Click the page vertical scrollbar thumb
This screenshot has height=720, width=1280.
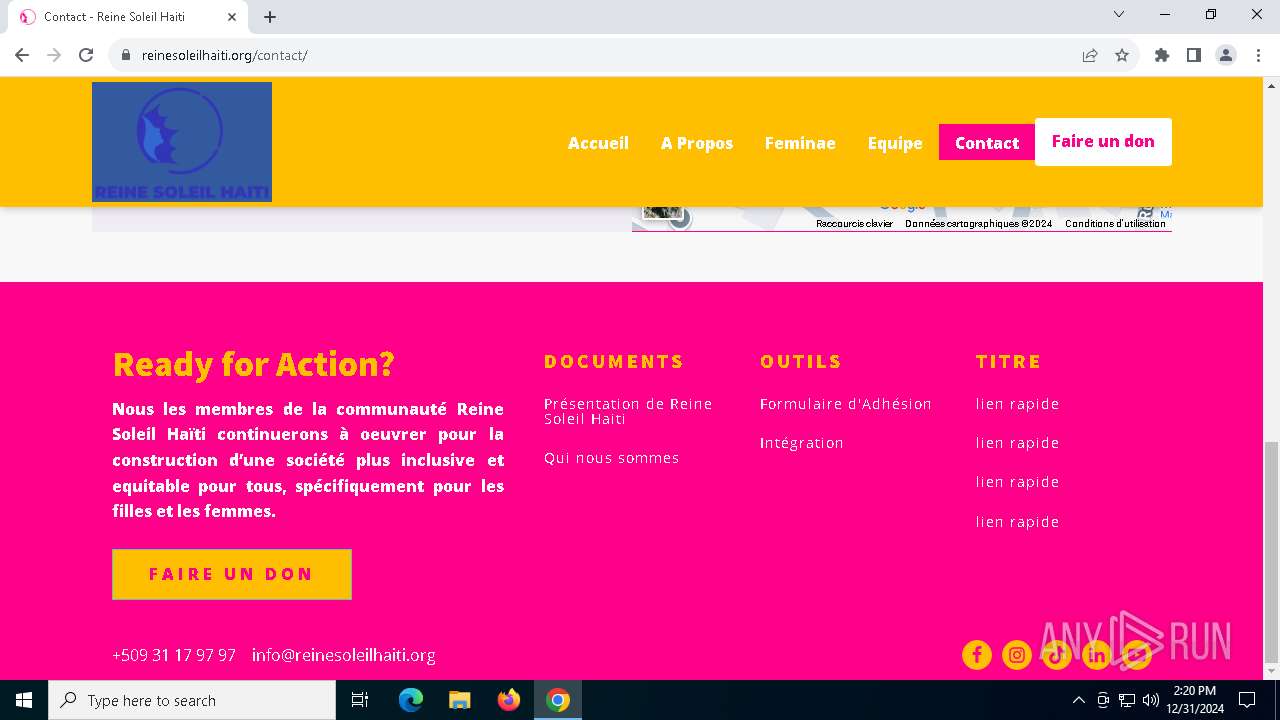tap(1271, 553)
